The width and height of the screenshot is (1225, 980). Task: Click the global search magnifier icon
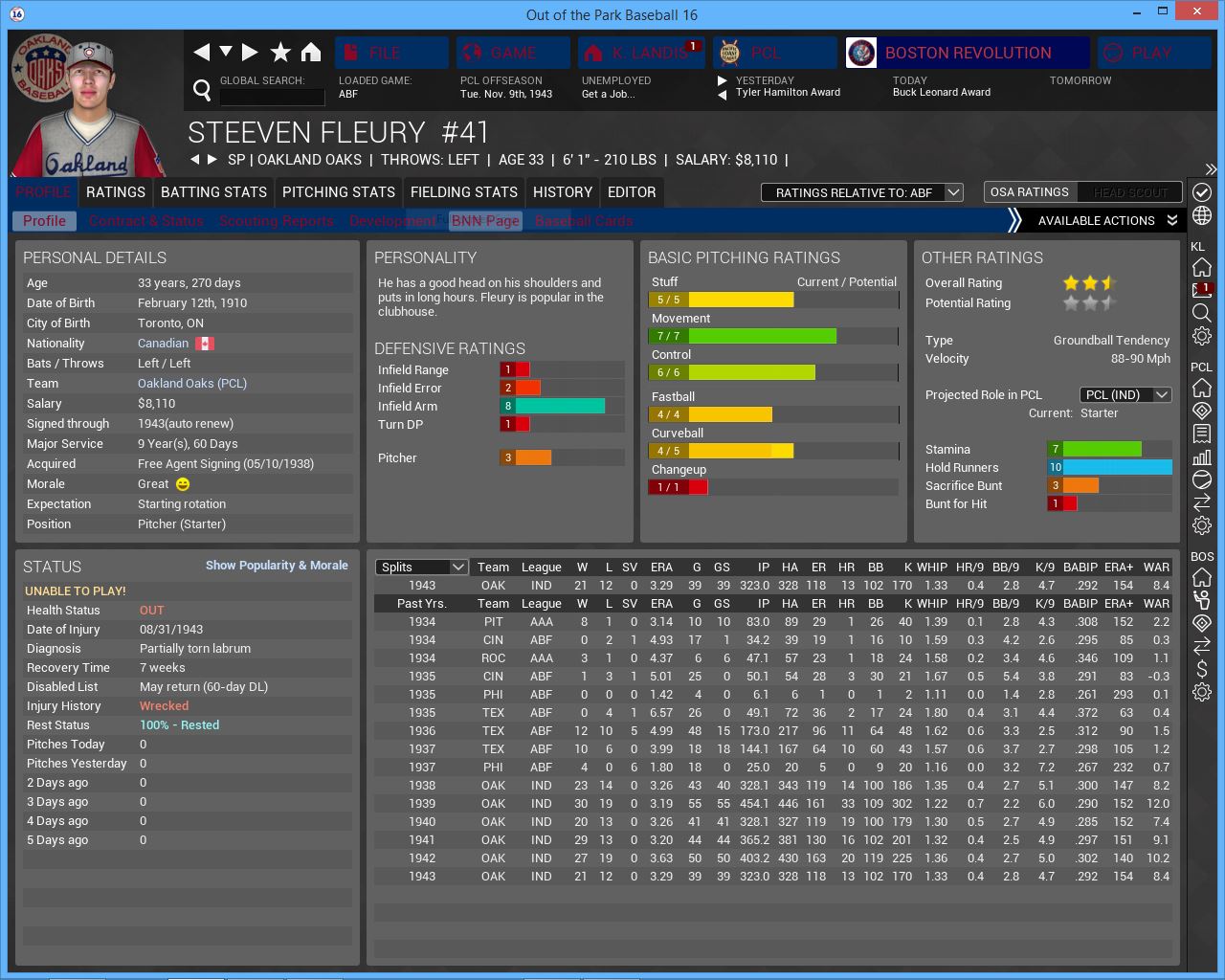202,90
